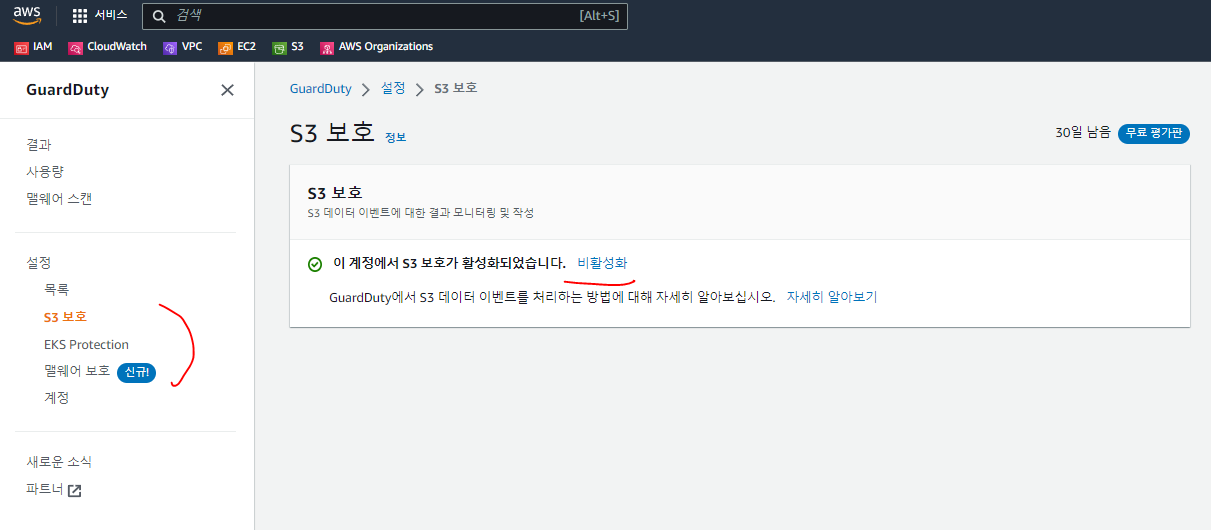1211x530 pixels.
Task: Click the 무료 평가판 badge
Action: (1154, 133)
